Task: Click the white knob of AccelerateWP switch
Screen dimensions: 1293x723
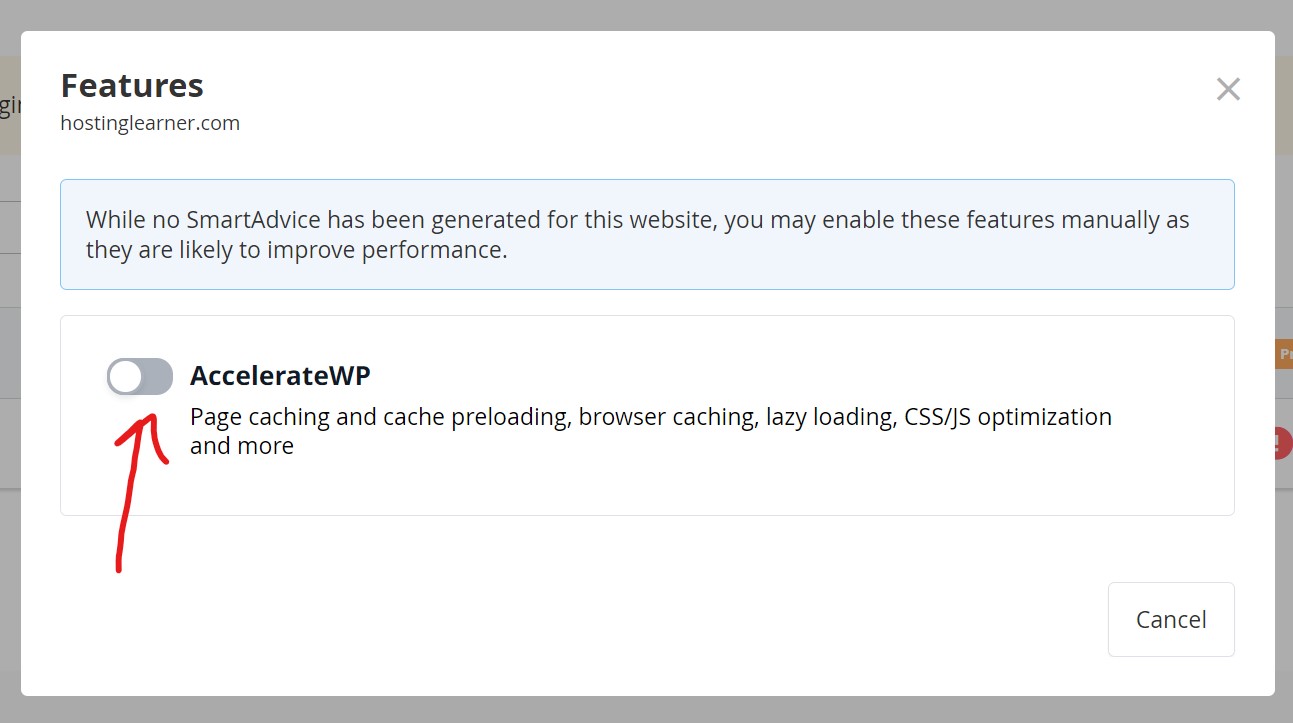Action: (x=126, y=377)
